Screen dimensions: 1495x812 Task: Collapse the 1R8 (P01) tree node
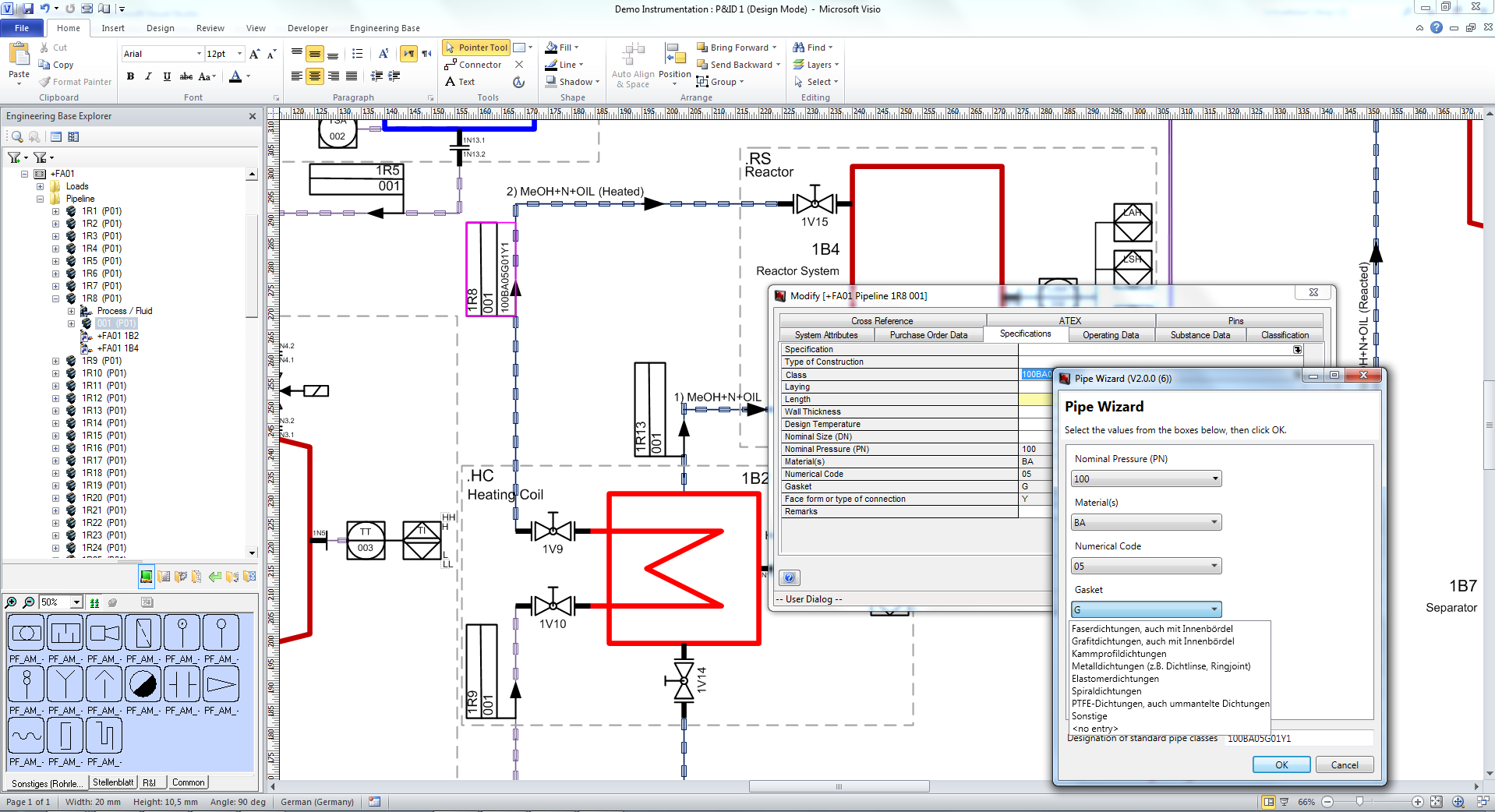click(x=56, y=298)
